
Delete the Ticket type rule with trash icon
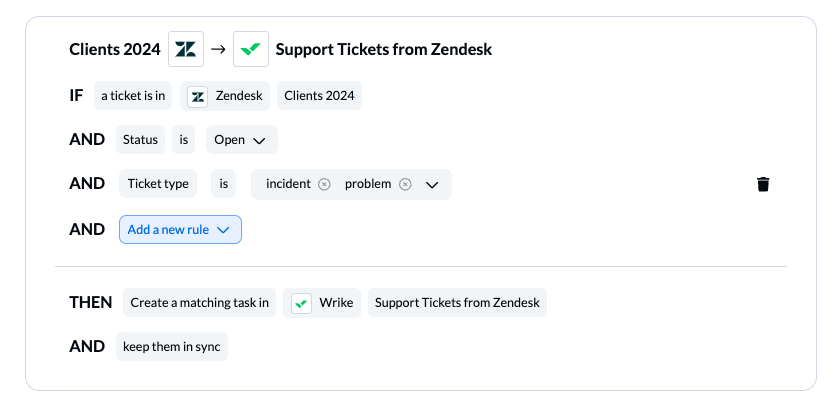pyautogui.click(x=763, y=184)
